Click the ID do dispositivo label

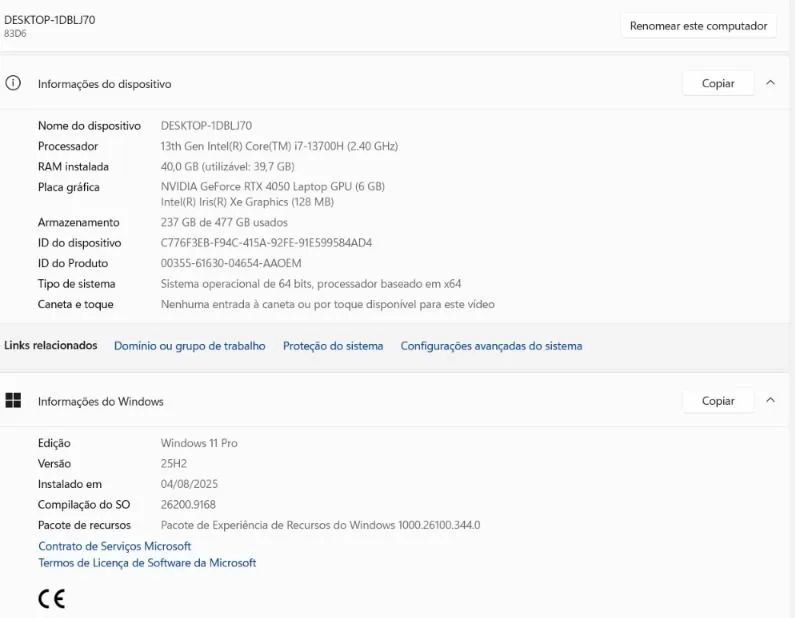[x=80, y=243]
